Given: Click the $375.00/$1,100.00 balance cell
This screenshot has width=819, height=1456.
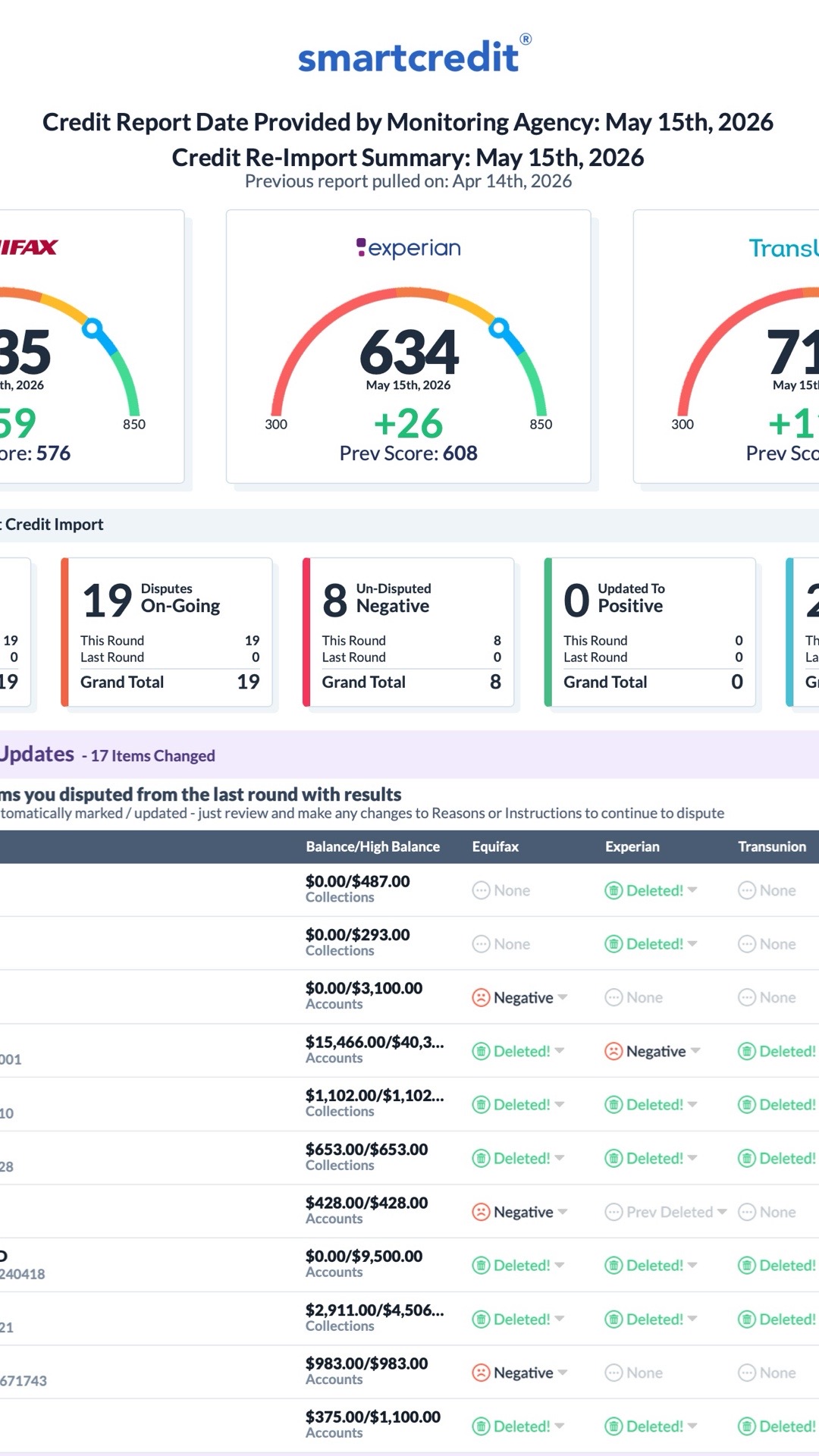Looking at the screenshot, I should (372, 1424).
